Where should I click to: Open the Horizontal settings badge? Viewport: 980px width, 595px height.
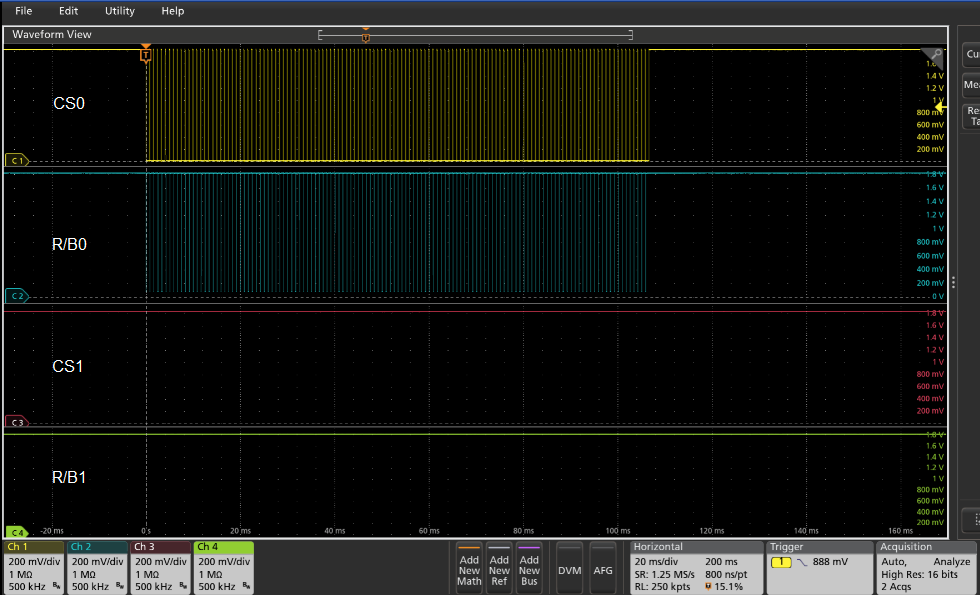pyautogui.click(x=695, y=568)
